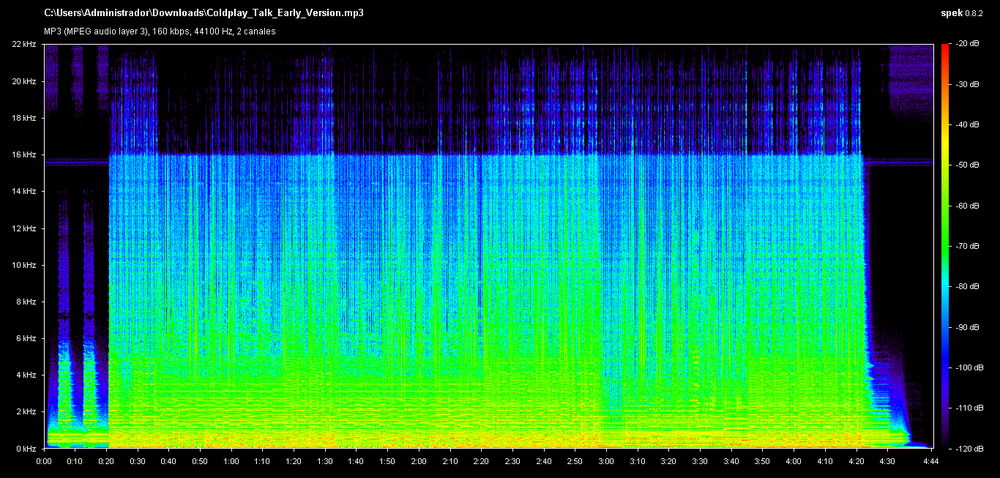
Task: Click the 0:30 time axis label
Action: (x=138, y=460)
